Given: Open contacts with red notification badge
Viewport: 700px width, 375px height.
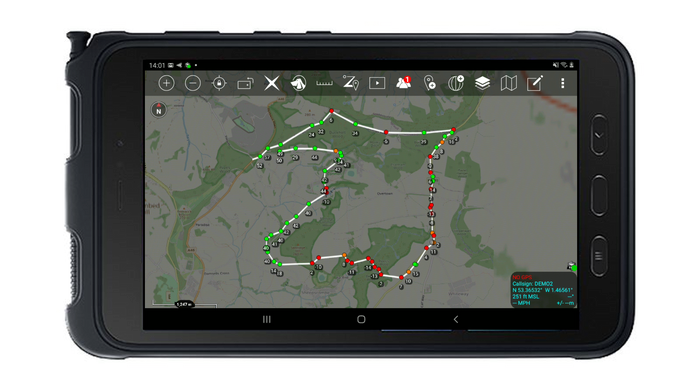Looking at the screenshot, I should point(404,83).
